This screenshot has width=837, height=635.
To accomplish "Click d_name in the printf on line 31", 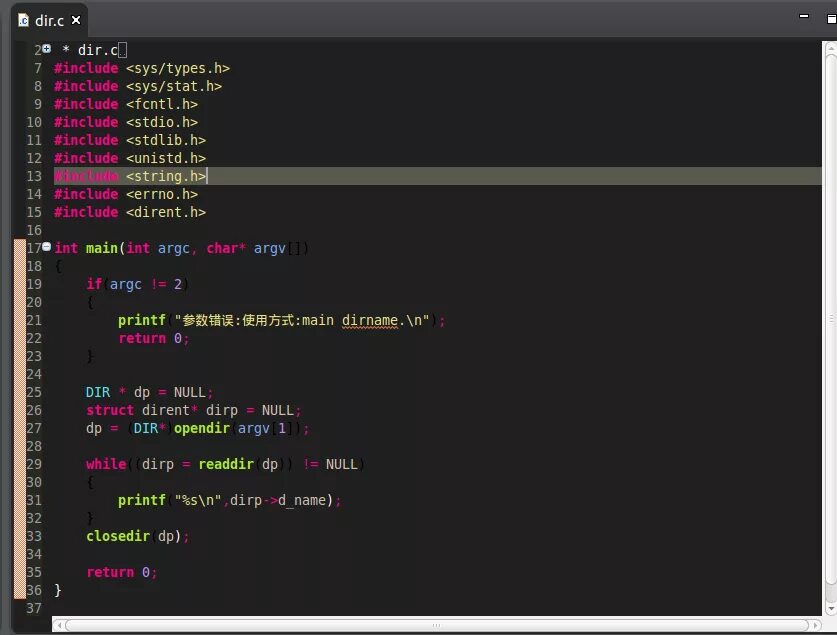I will 302,501.
